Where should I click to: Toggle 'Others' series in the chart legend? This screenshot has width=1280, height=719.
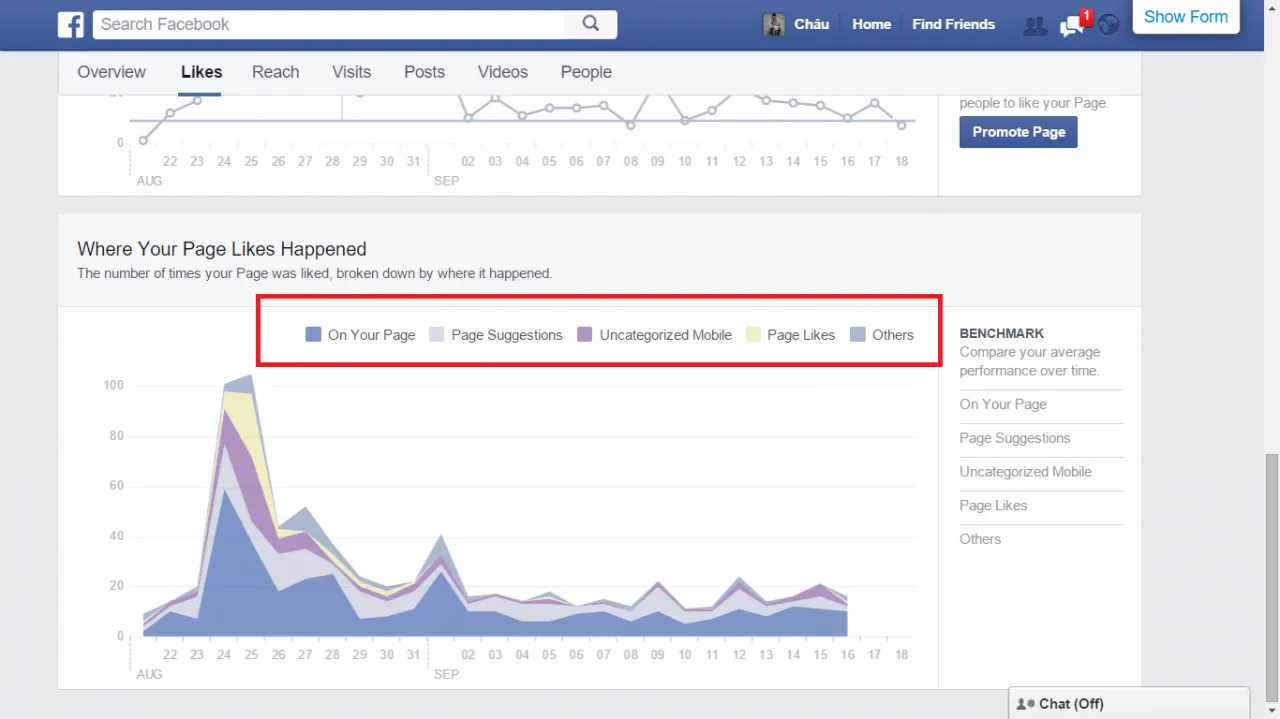click(x=883, y=334)
